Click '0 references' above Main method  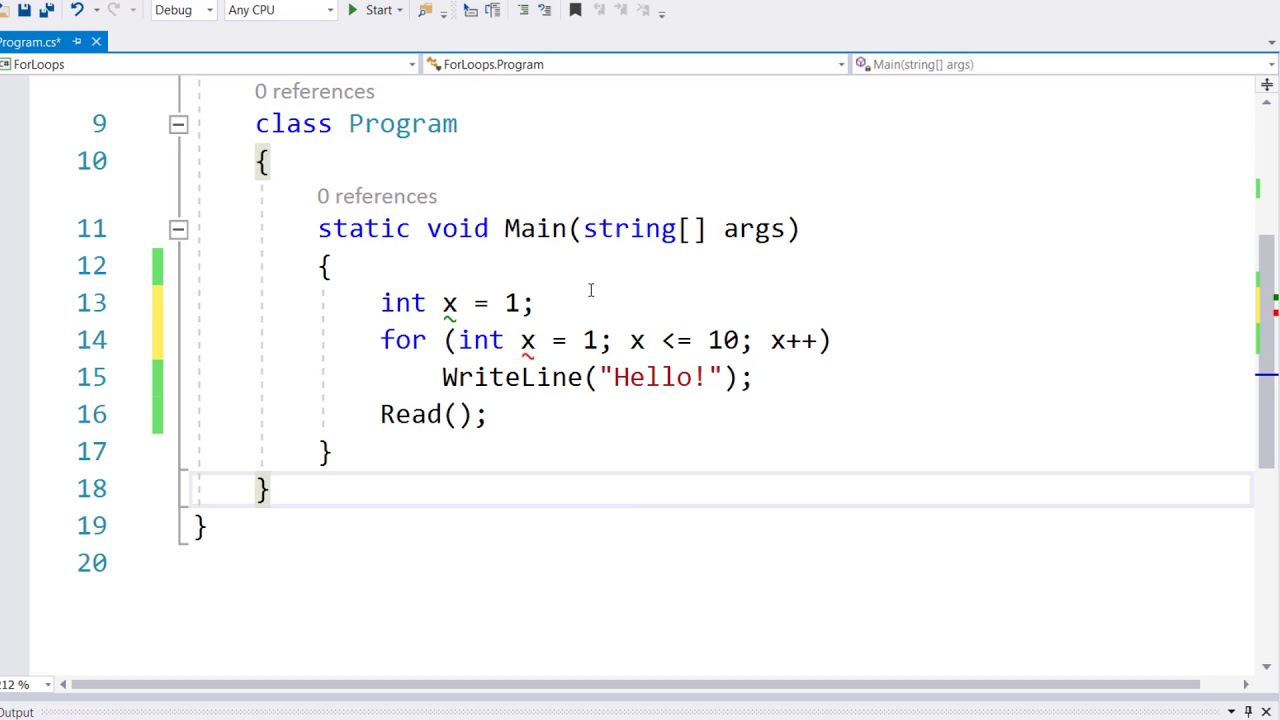377,196
